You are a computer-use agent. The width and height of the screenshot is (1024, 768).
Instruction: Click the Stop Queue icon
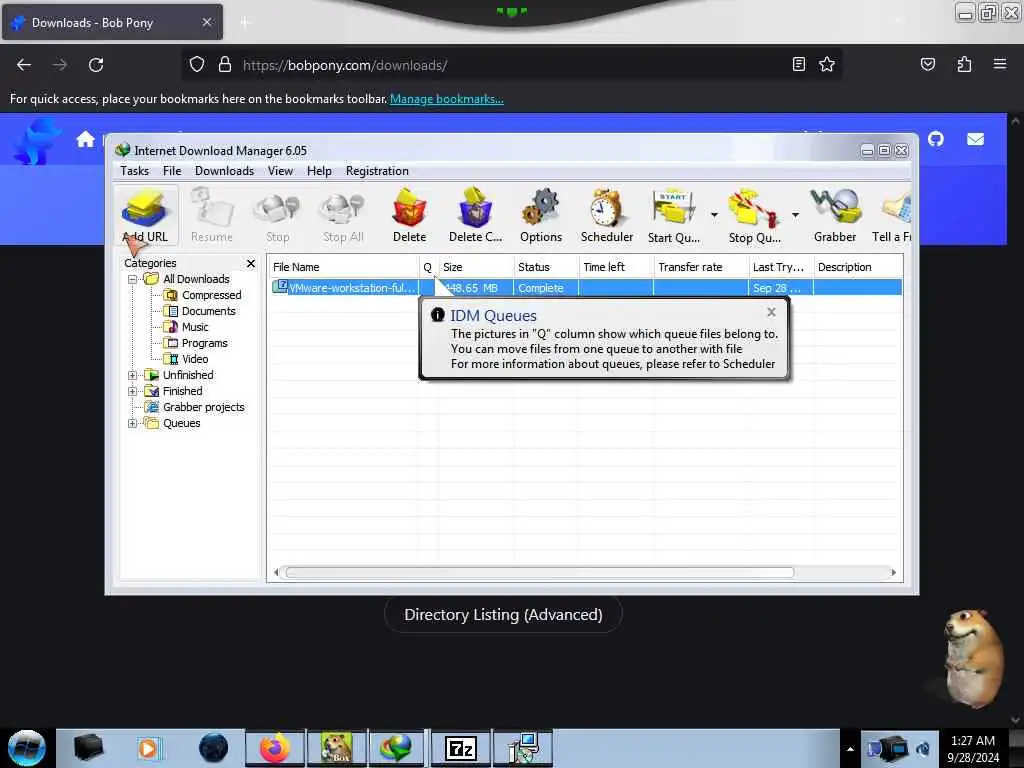(754, 215)
